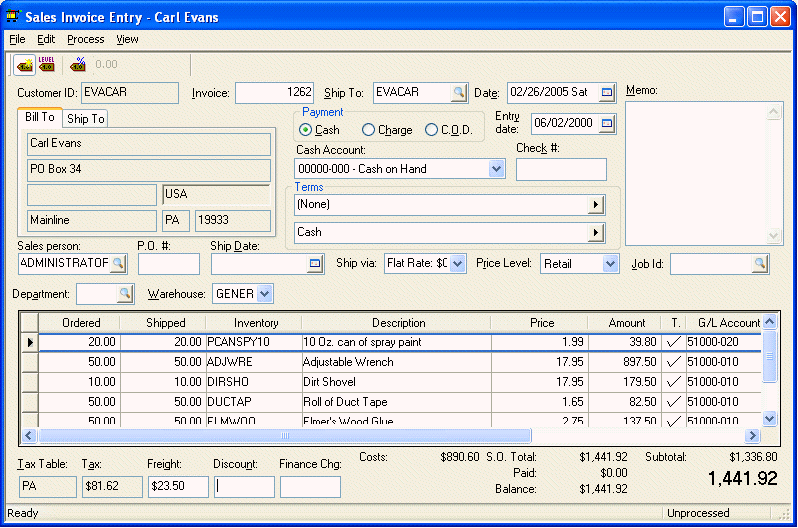Expand the Warehouse dropdown
Screen dimensions: 798x528
(x=264, y=294)
